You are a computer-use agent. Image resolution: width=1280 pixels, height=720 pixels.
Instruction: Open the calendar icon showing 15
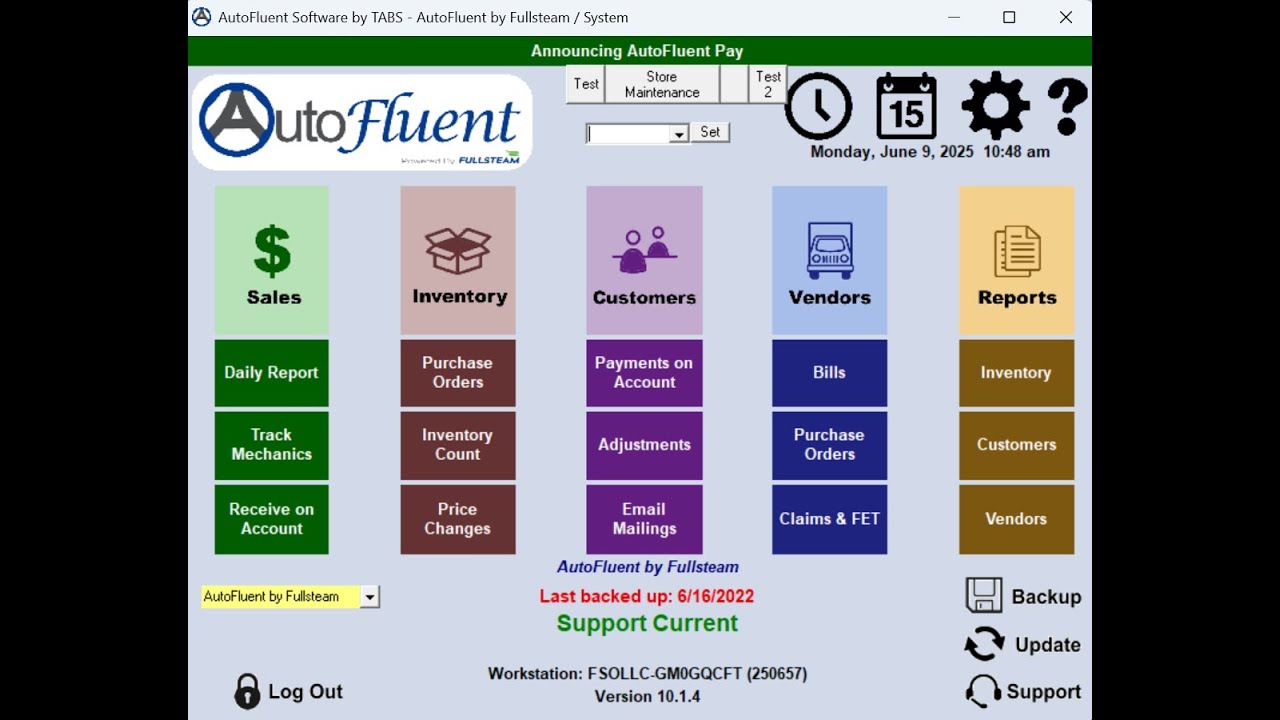tap(906, 106)
